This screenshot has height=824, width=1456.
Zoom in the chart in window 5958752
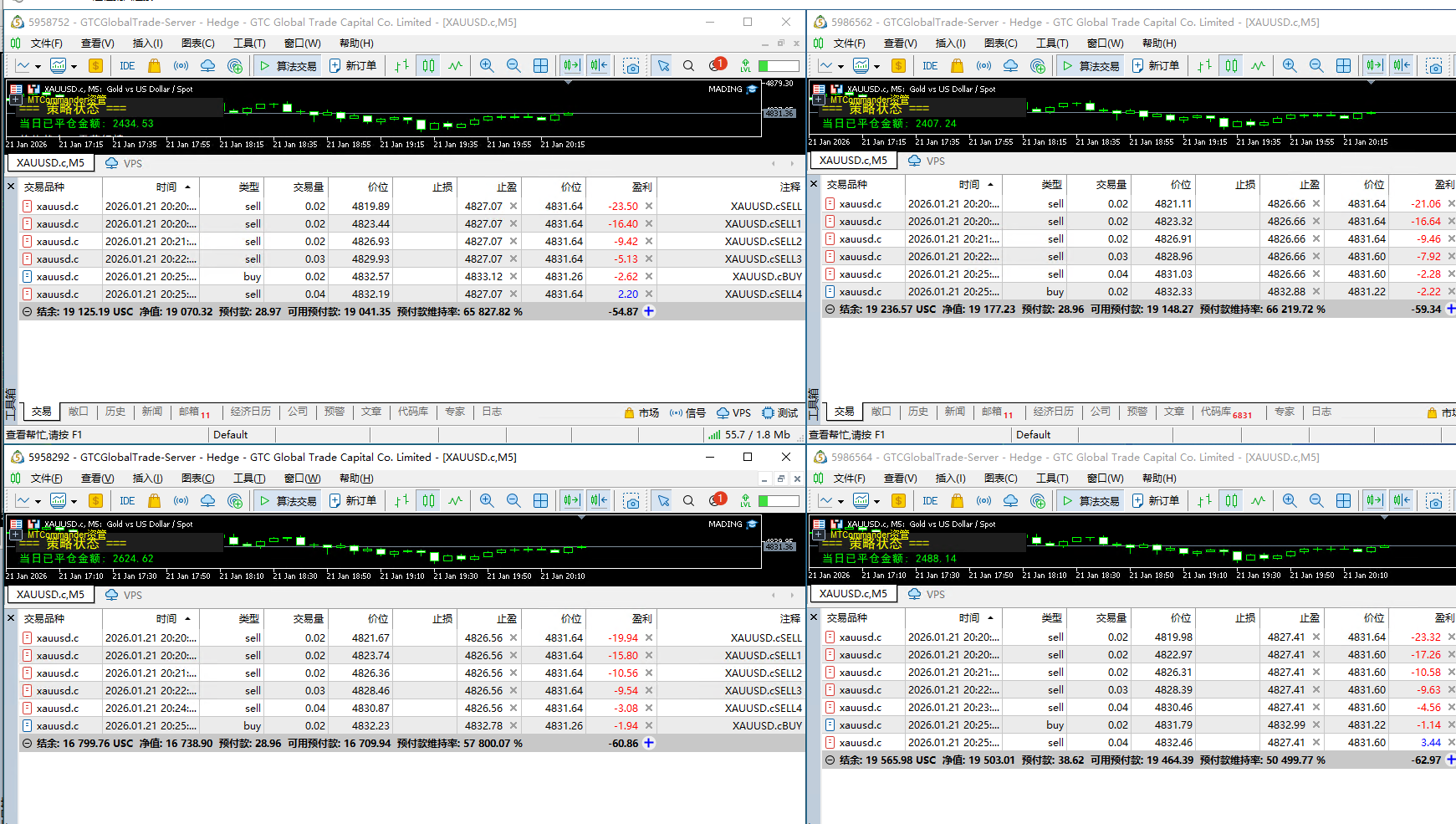pyautogui.click(x=487, y=66)
